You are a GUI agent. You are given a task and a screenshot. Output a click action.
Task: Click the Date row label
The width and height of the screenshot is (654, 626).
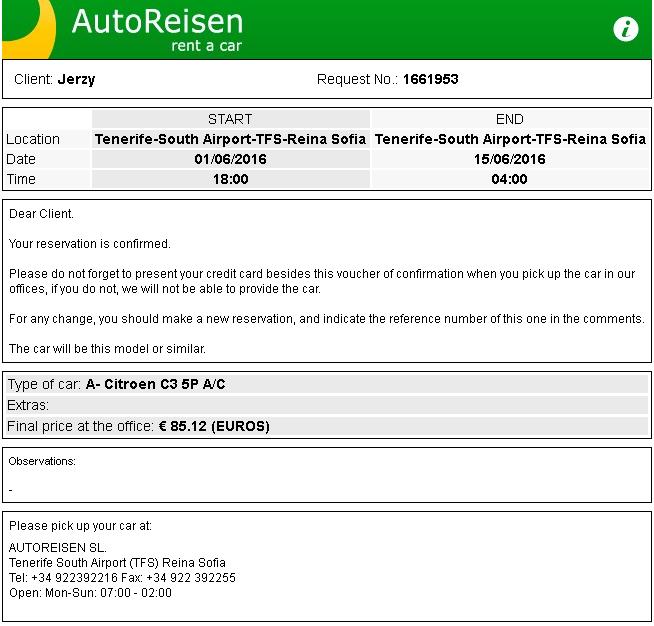tap(21, 159)
